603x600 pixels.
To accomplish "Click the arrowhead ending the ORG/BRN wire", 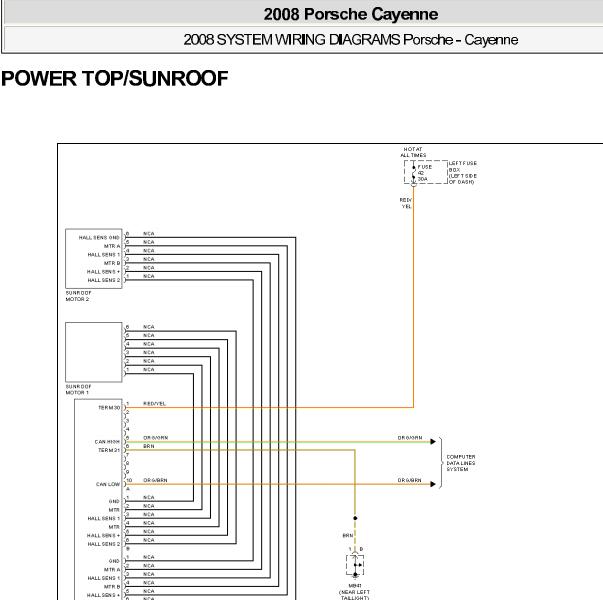I will (433, 484).
